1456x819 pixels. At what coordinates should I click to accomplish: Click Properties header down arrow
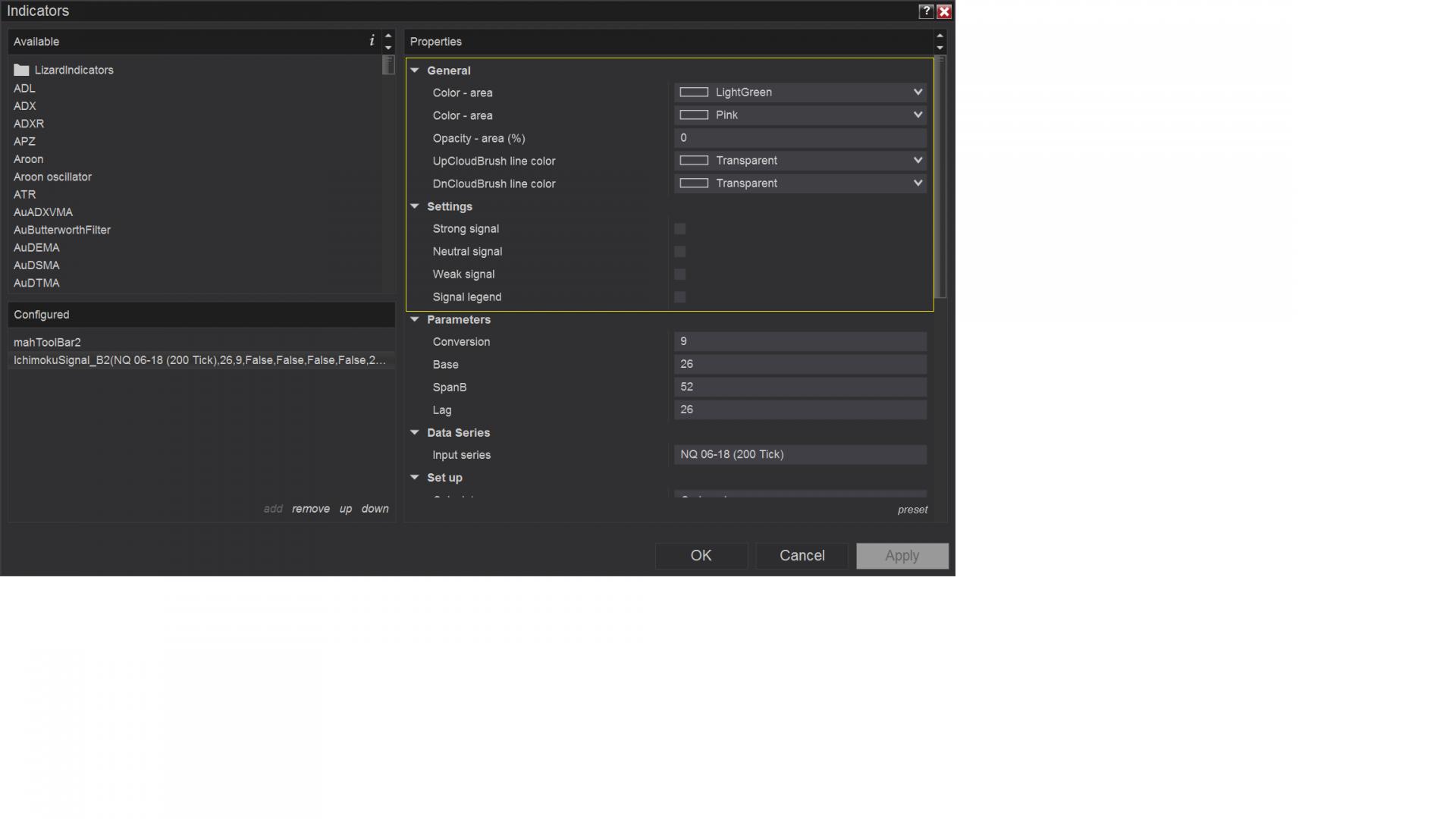coord(940,48)
